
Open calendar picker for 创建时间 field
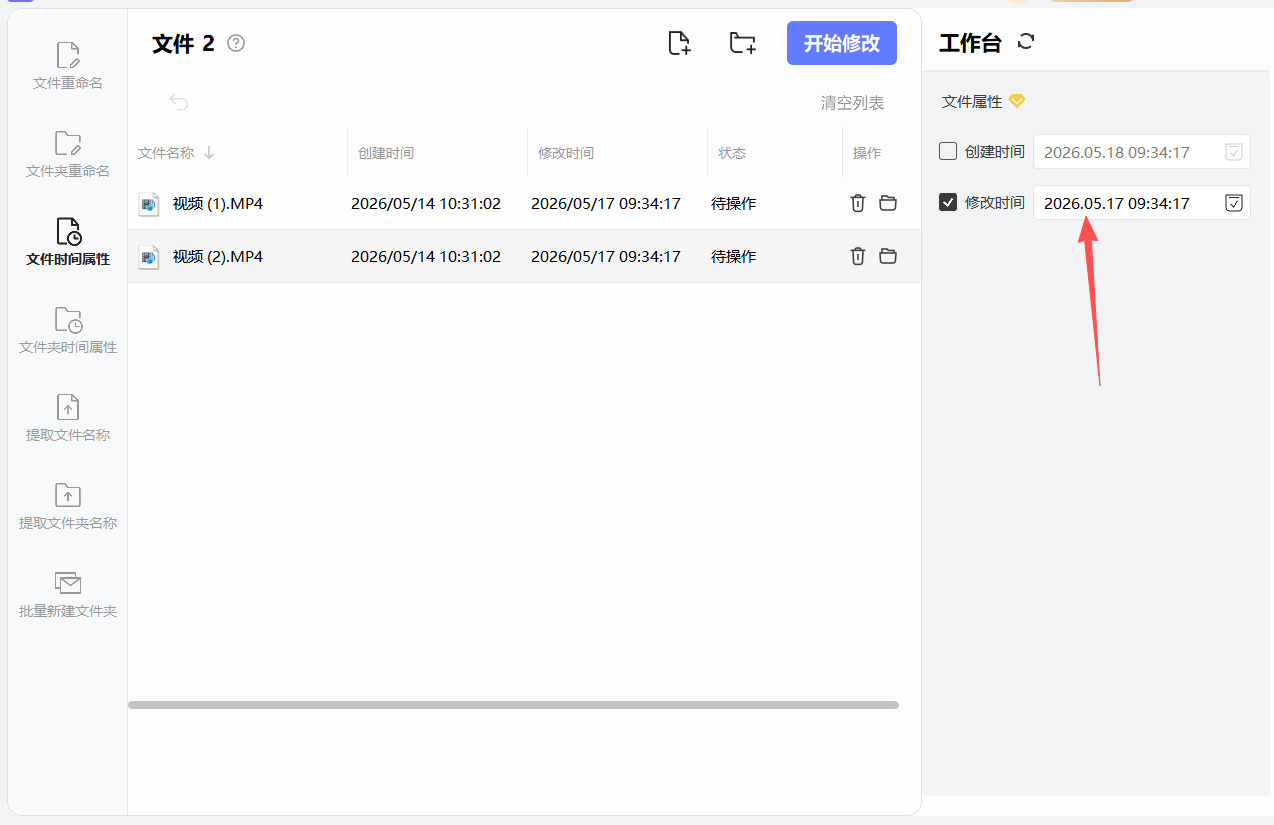(1234, 152)
